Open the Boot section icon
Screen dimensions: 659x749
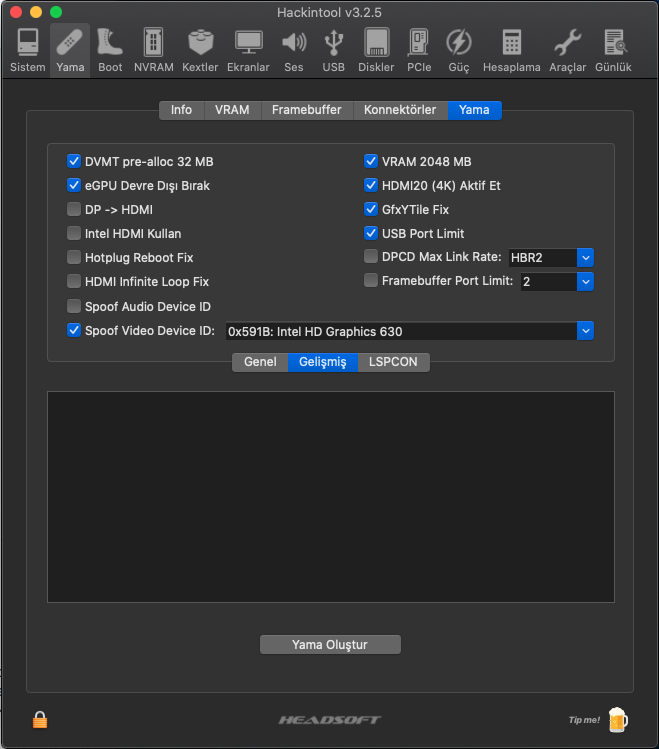110,50
